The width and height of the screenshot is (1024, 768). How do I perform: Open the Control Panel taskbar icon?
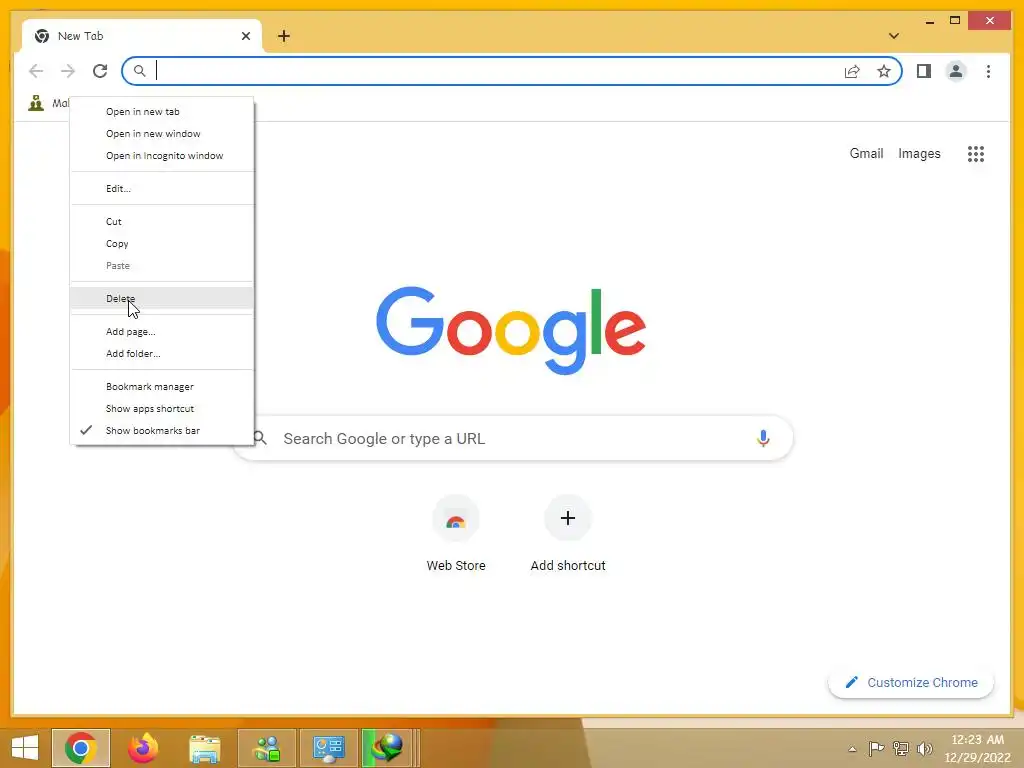[x=328, y=748]
